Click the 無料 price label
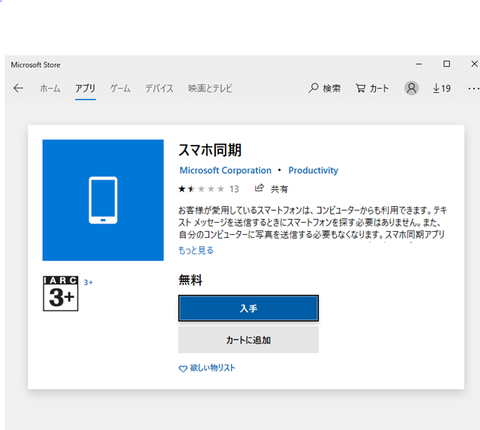 [190, 280]
